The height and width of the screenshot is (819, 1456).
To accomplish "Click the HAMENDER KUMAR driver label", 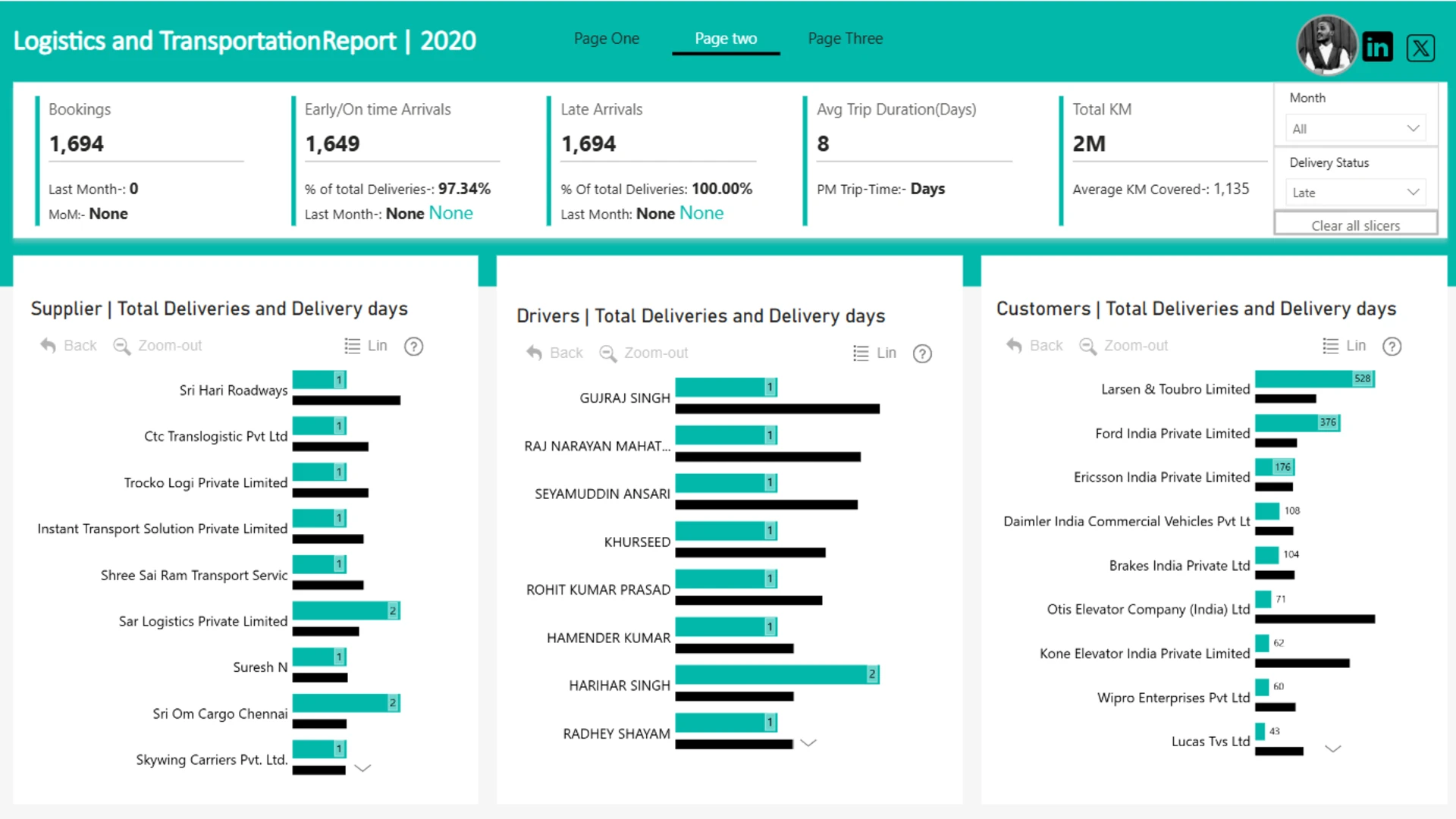I will click(x=609, y=638).
